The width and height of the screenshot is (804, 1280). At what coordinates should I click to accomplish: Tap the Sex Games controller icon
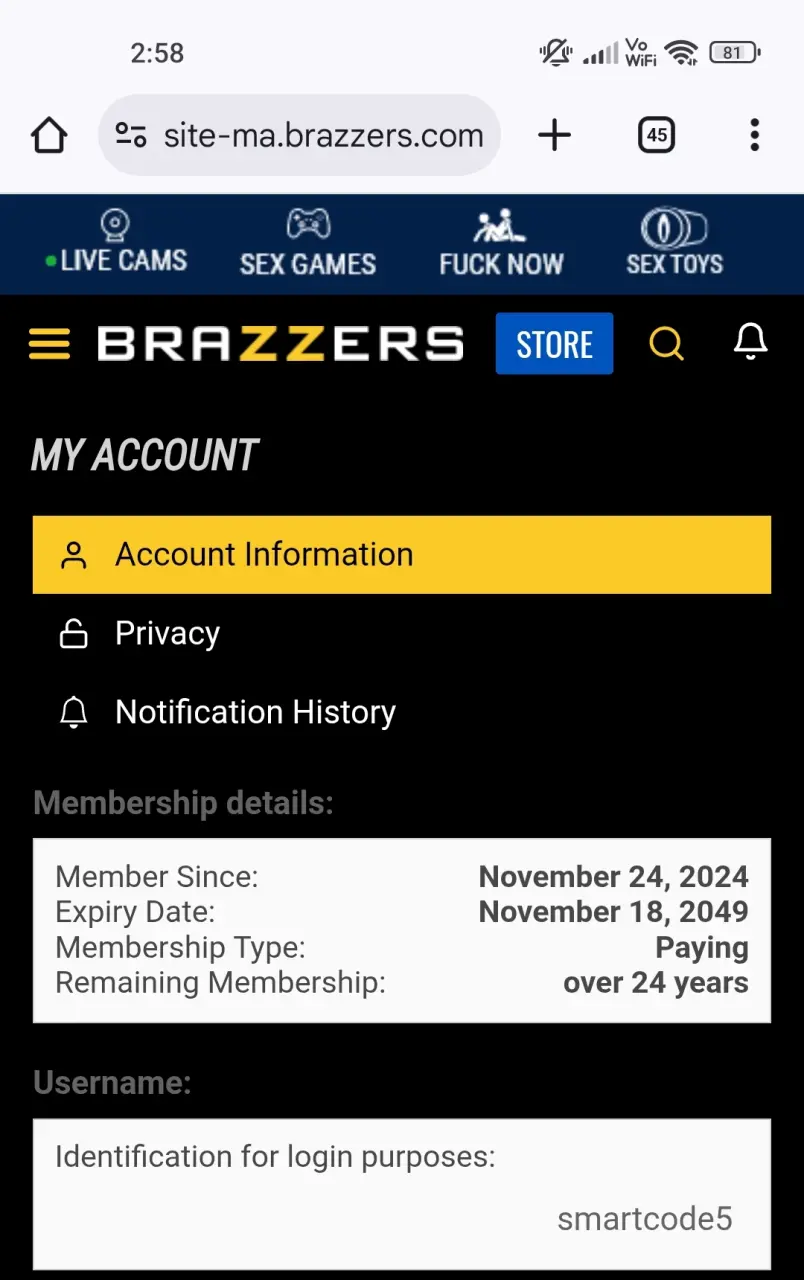click(x=308, y=223)
